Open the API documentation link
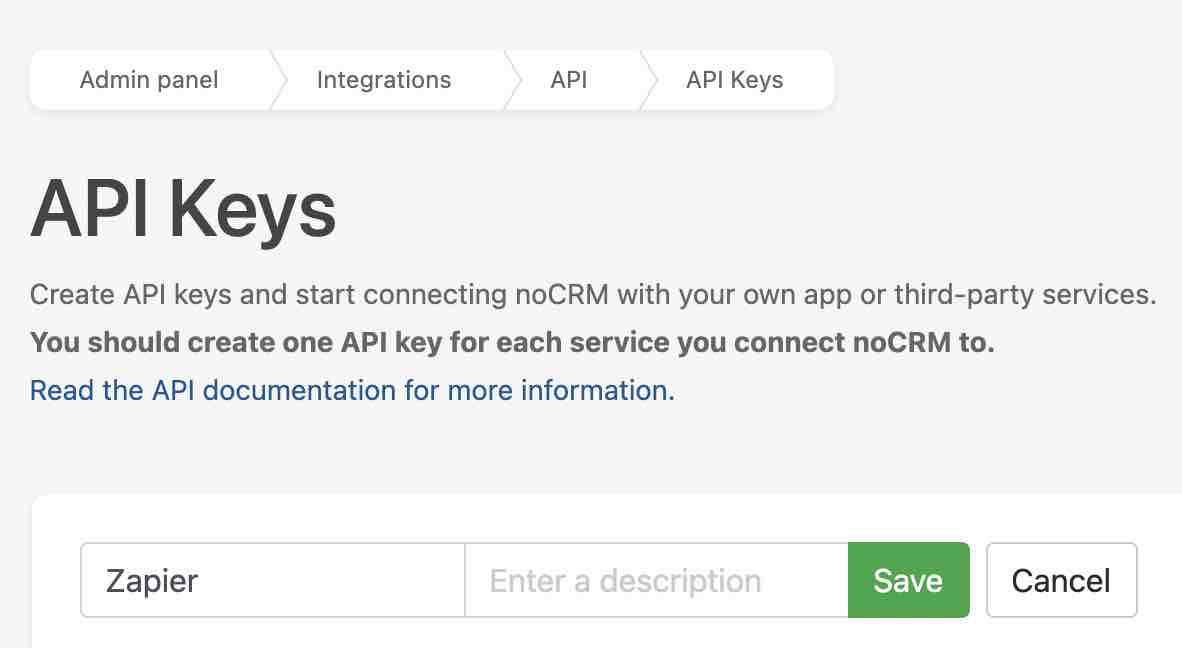 point(352,390)
